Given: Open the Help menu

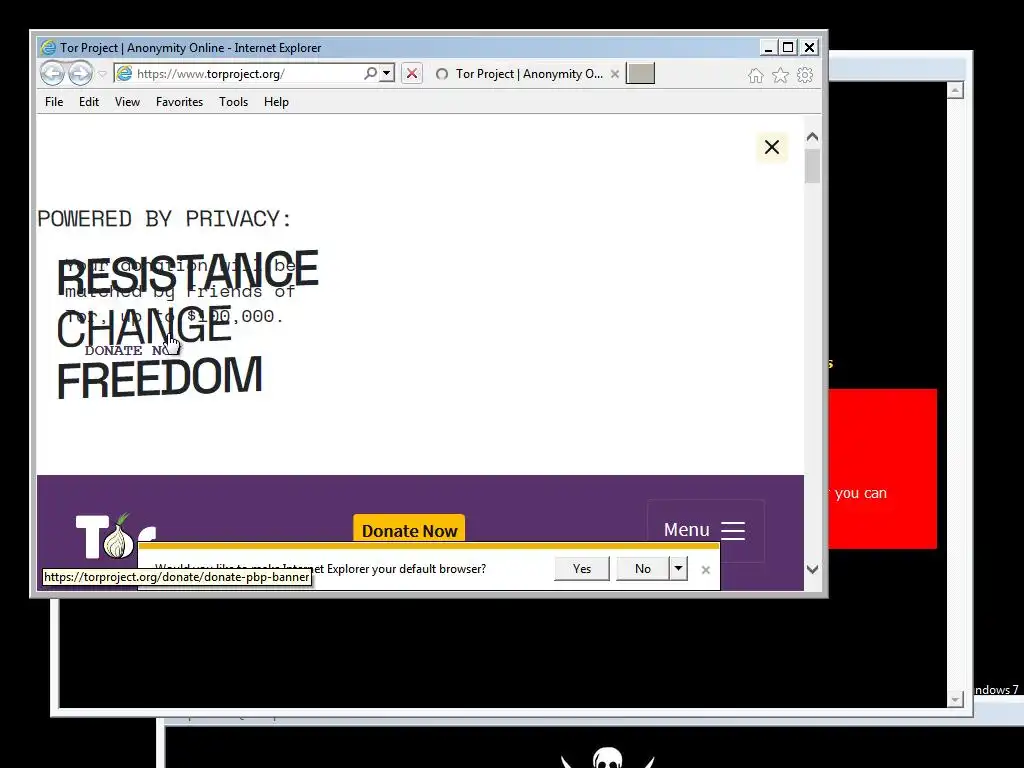Looking at the screenshot, I should coord(276,102).
